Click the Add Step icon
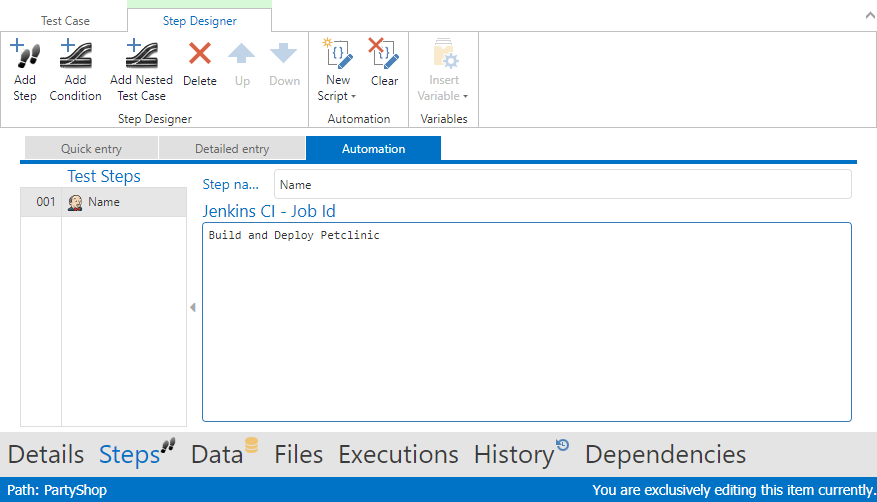 (25, 55)
